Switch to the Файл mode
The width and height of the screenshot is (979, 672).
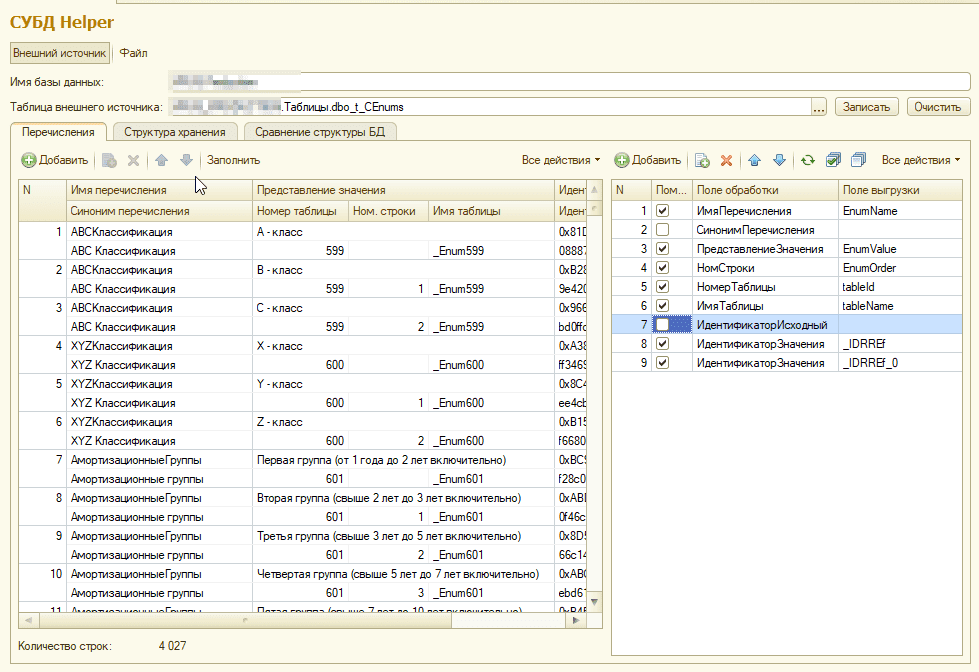pyautogui.click(x=134, y=53)
